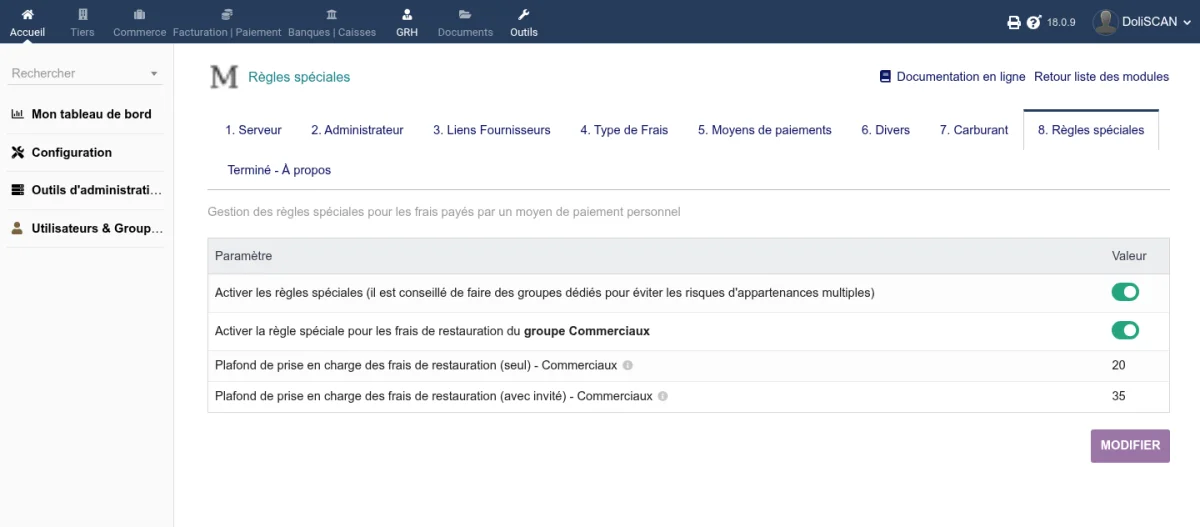Open Mon tableau de bord menu entry
This screenshot has height=527, width=1200.
click(x=92, y=114)
